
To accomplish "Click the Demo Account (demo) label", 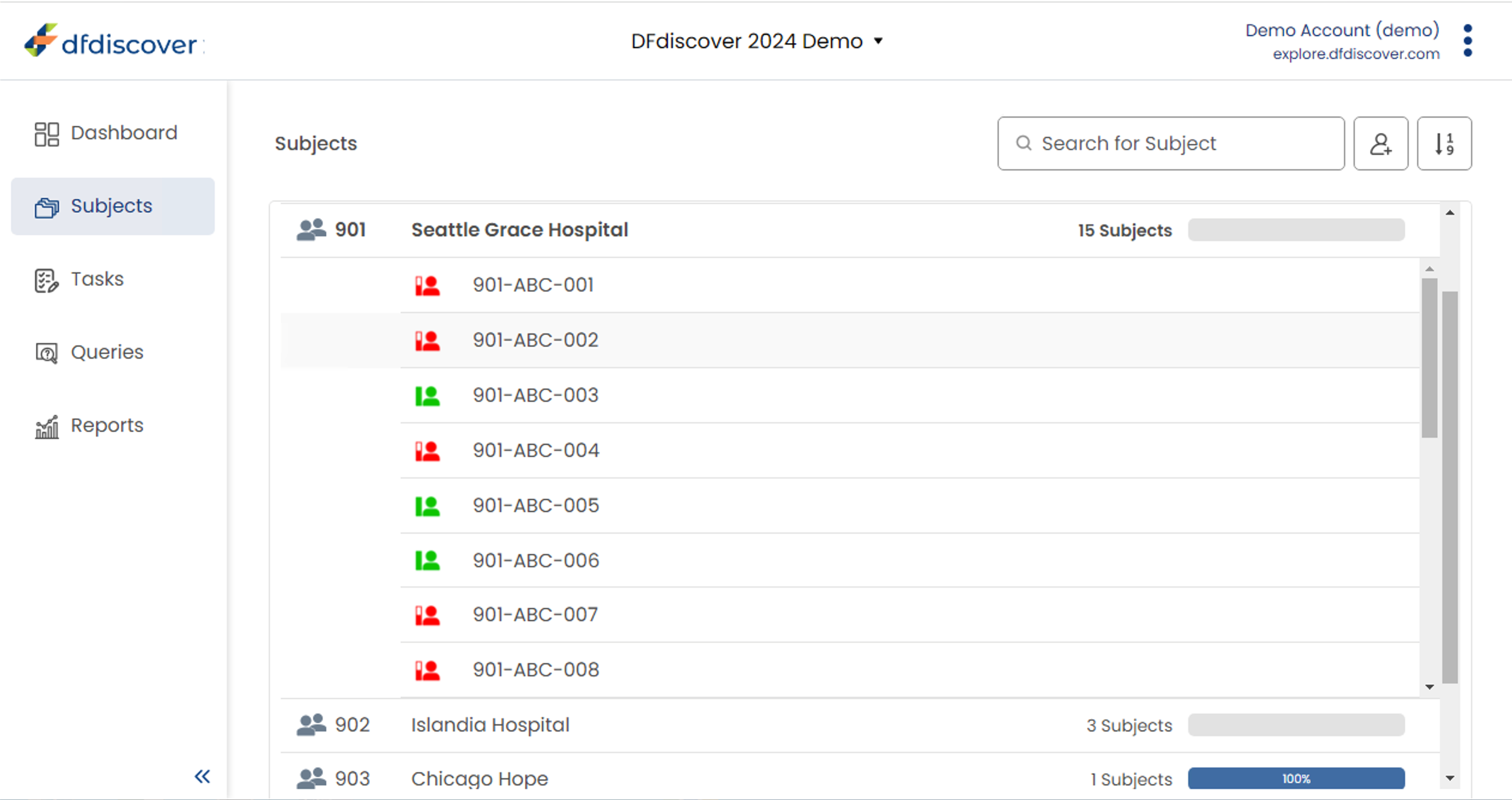I will pos(1342,30).
